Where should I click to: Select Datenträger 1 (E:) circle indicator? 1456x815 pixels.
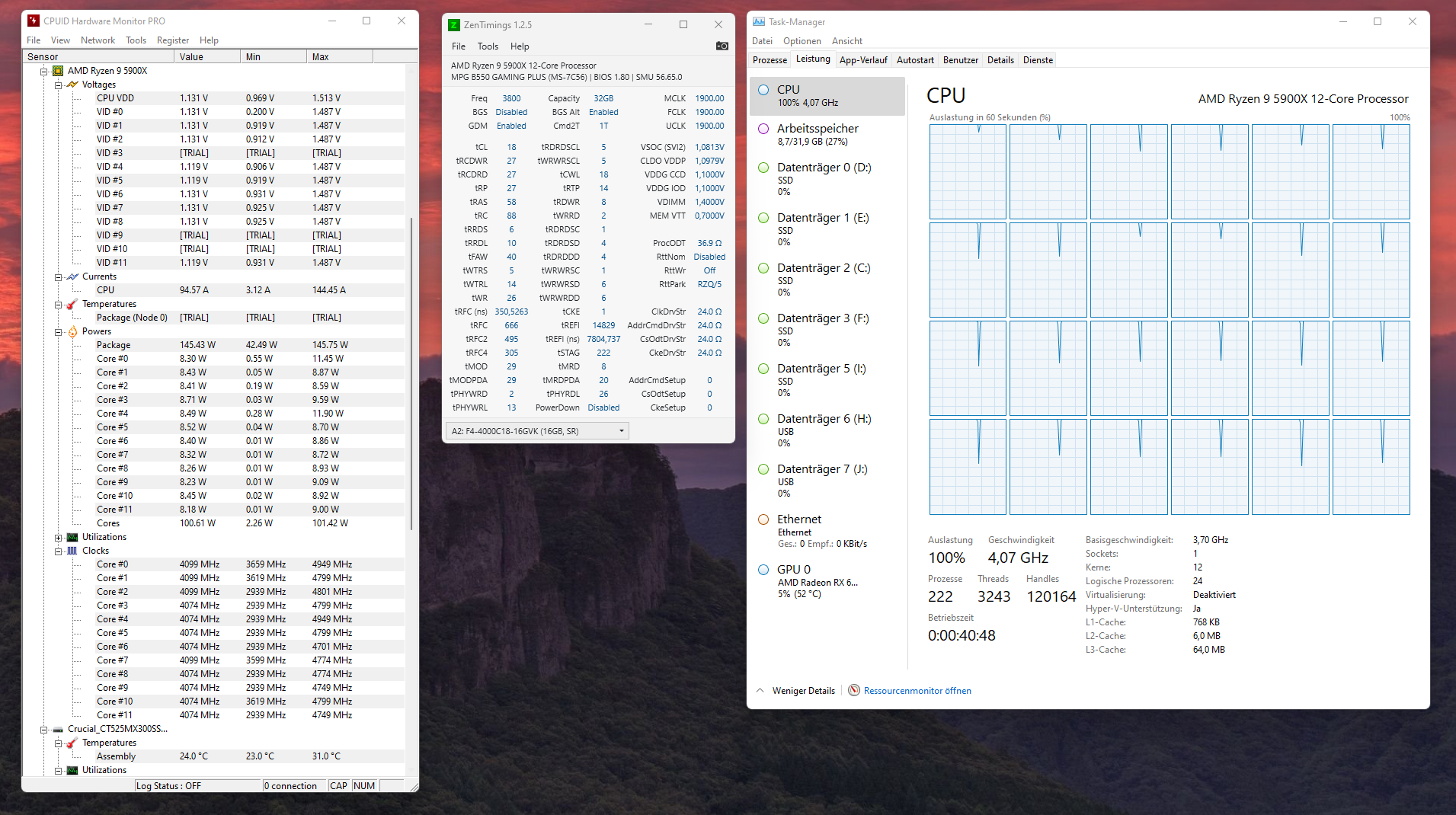763,218
